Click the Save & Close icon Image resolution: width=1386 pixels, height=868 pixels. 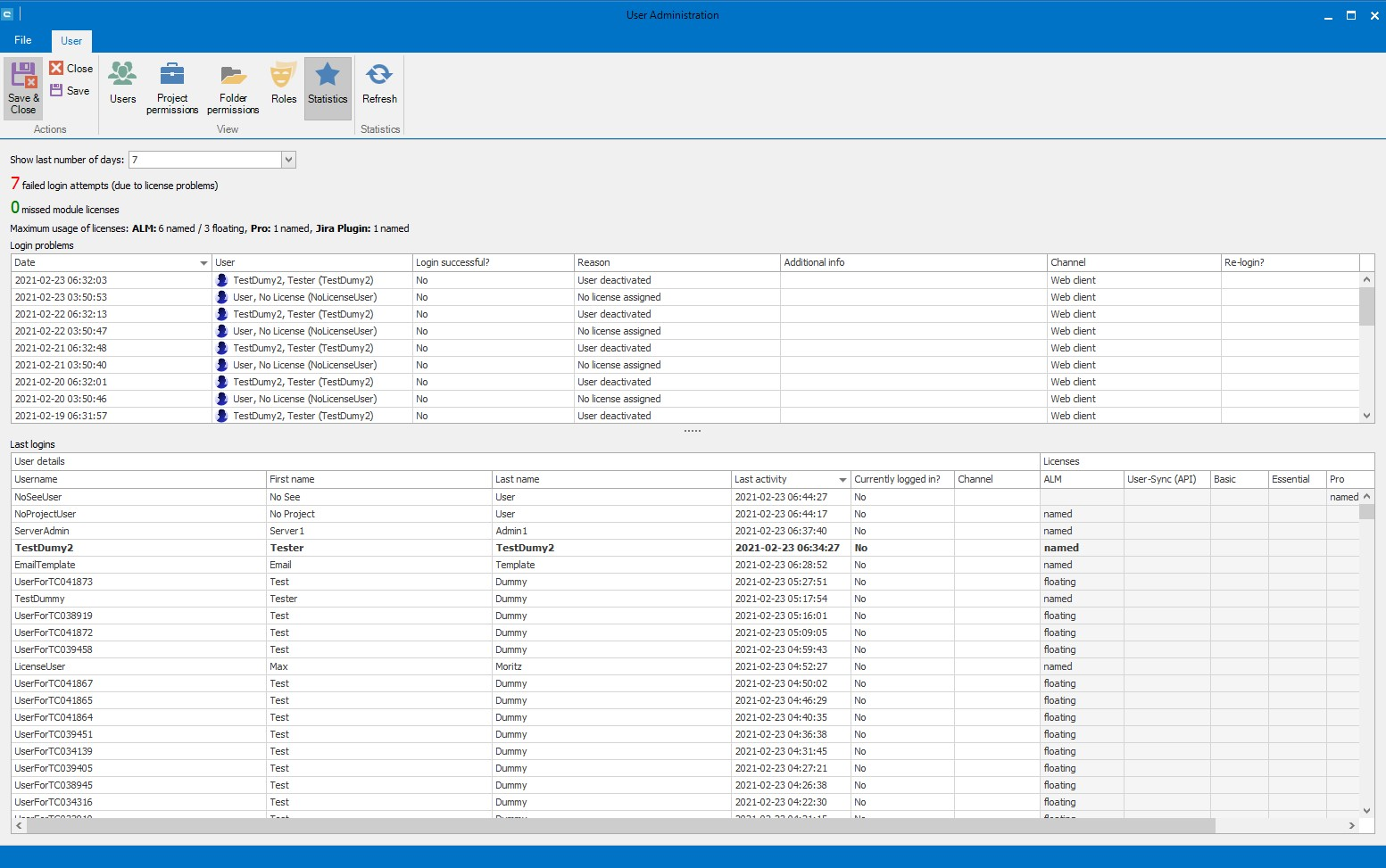point(23,77)
